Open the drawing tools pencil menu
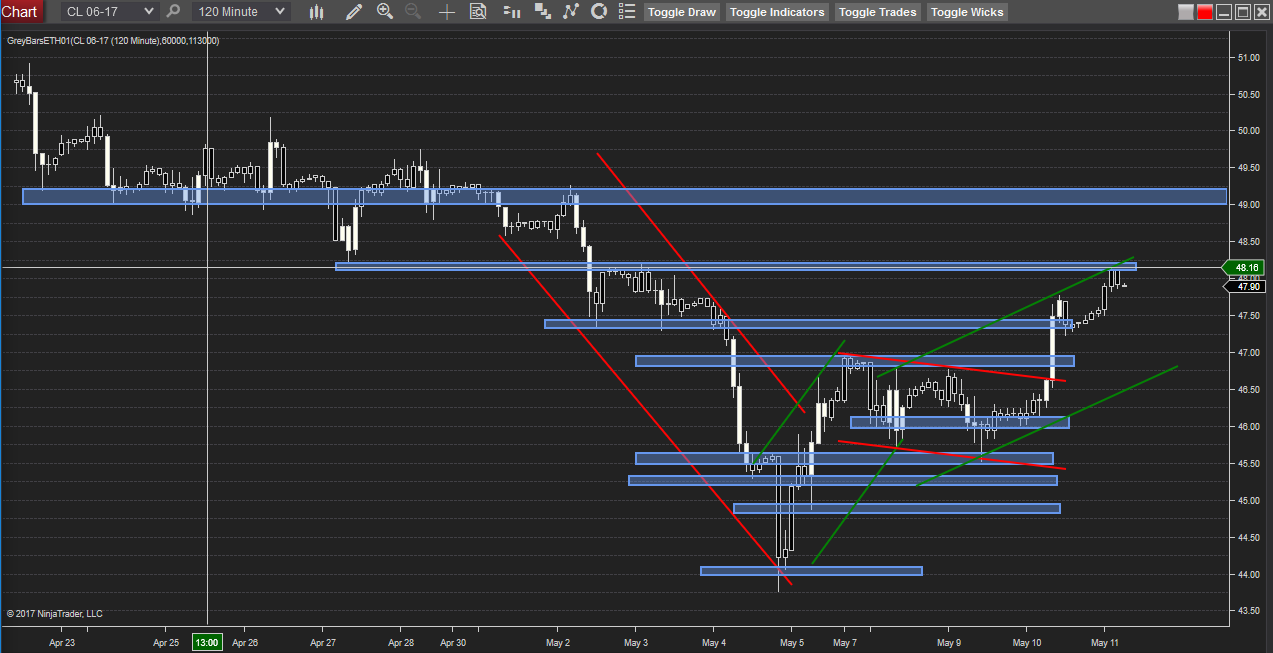Image resolution: width=1273 pixels, height=653 pixels. [x=353, y=12]
